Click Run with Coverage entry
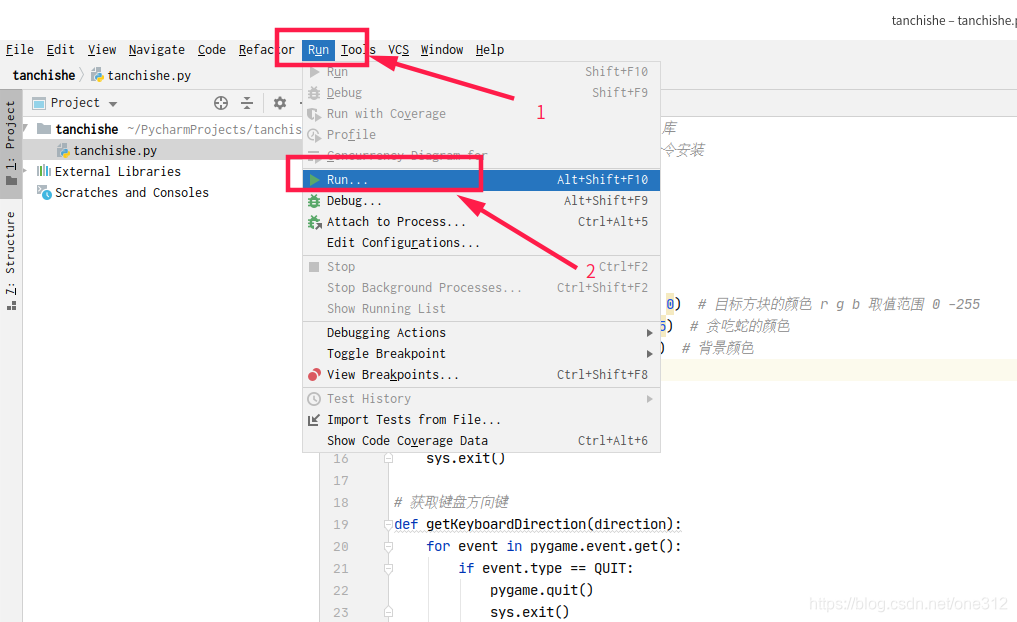Image resolution: width=1017 pixels, height=622 pixels. (481, 114)
